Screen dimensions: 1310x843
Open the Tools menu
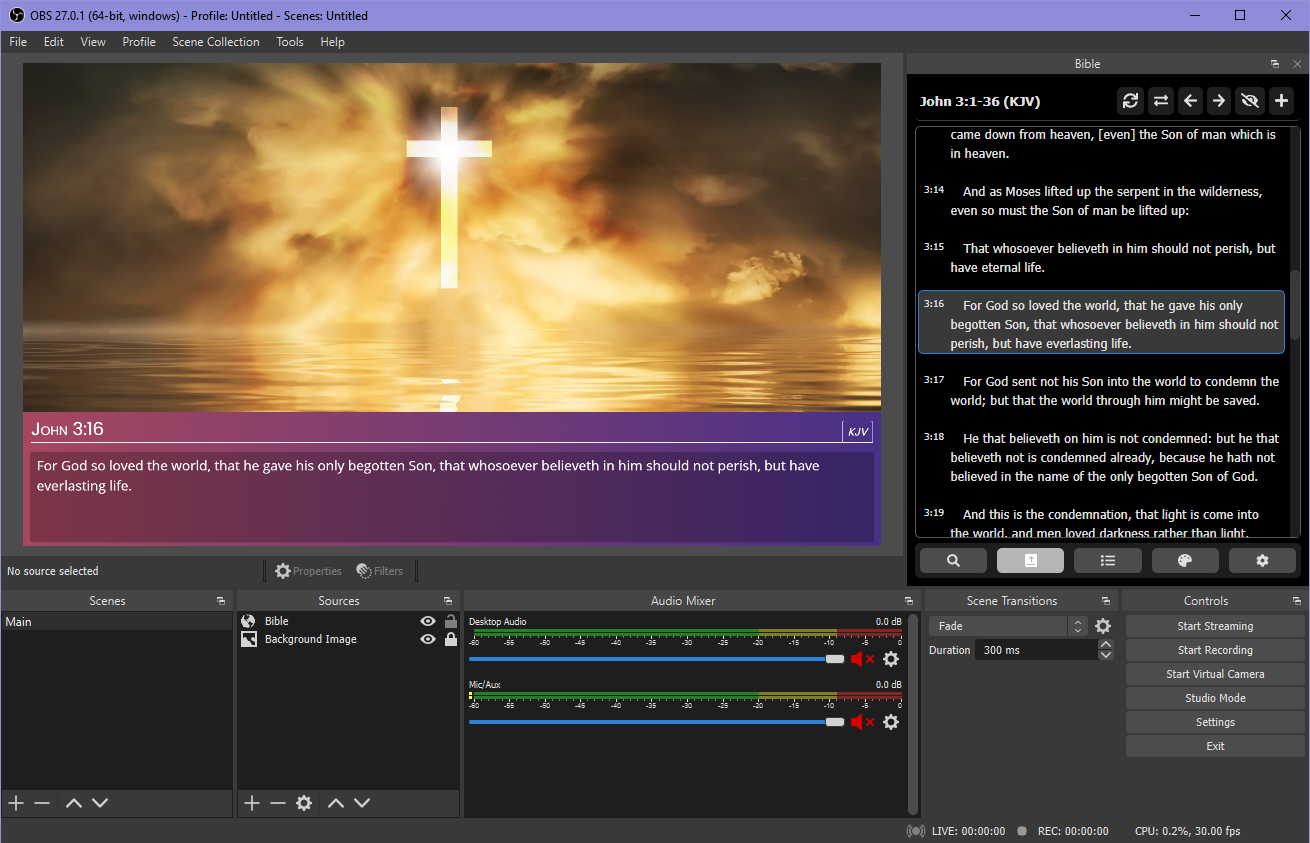(289, 42)
